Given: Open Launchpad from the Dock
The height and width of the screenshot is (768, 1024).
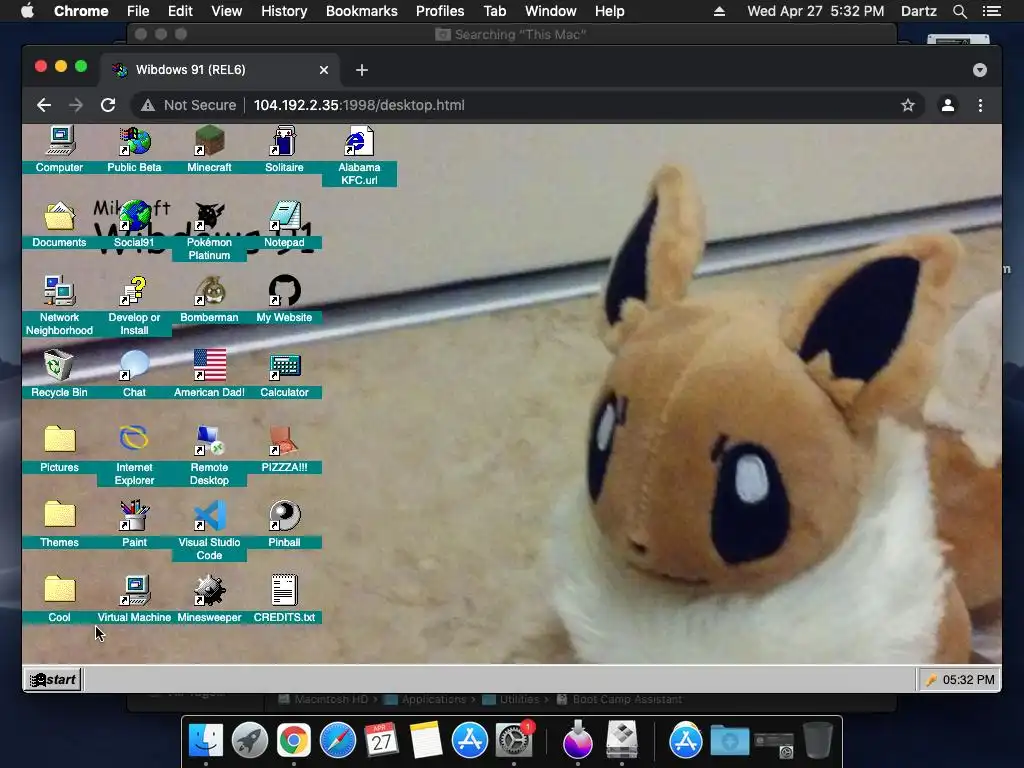Looking at the screenshot, I should [x=249, y=741].
